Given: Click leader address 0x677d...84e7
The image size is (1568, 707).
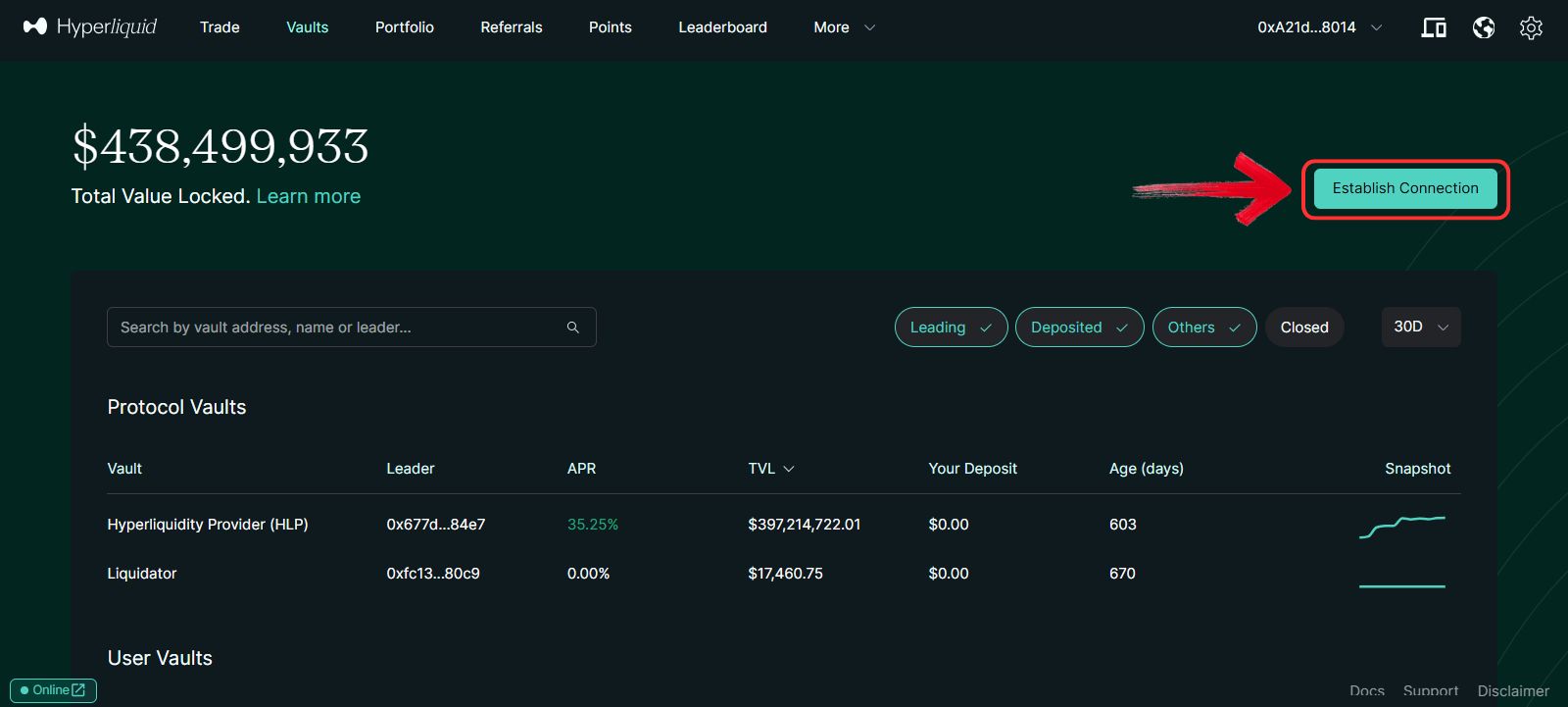Looking at the screenshot, I should click(436, 525).
